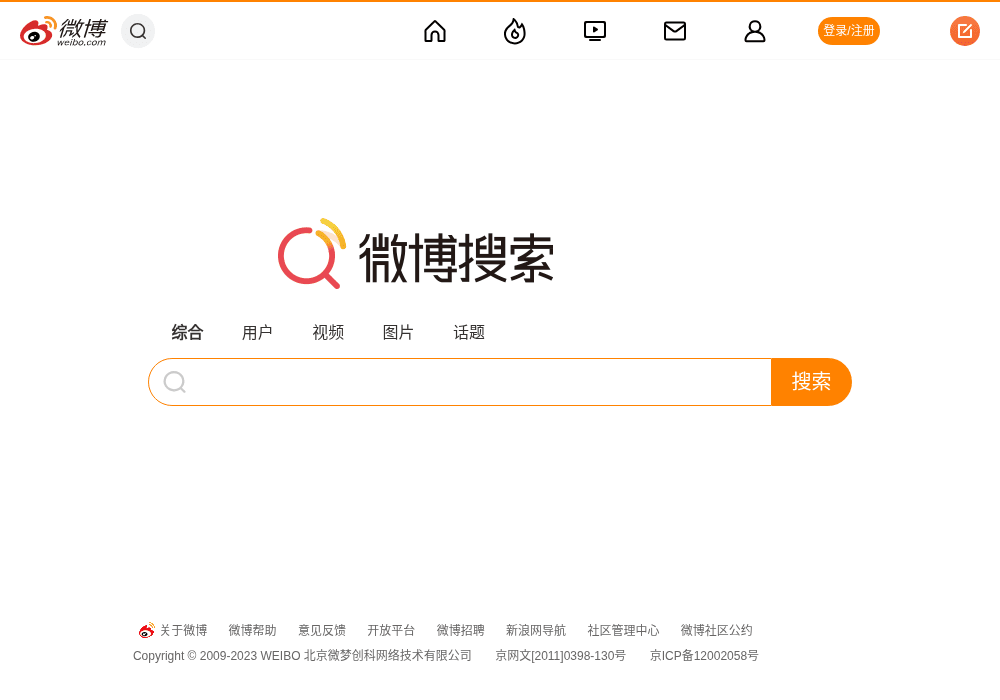
Task: Select the 综合 search tab
Action: (x=187, y=332)
